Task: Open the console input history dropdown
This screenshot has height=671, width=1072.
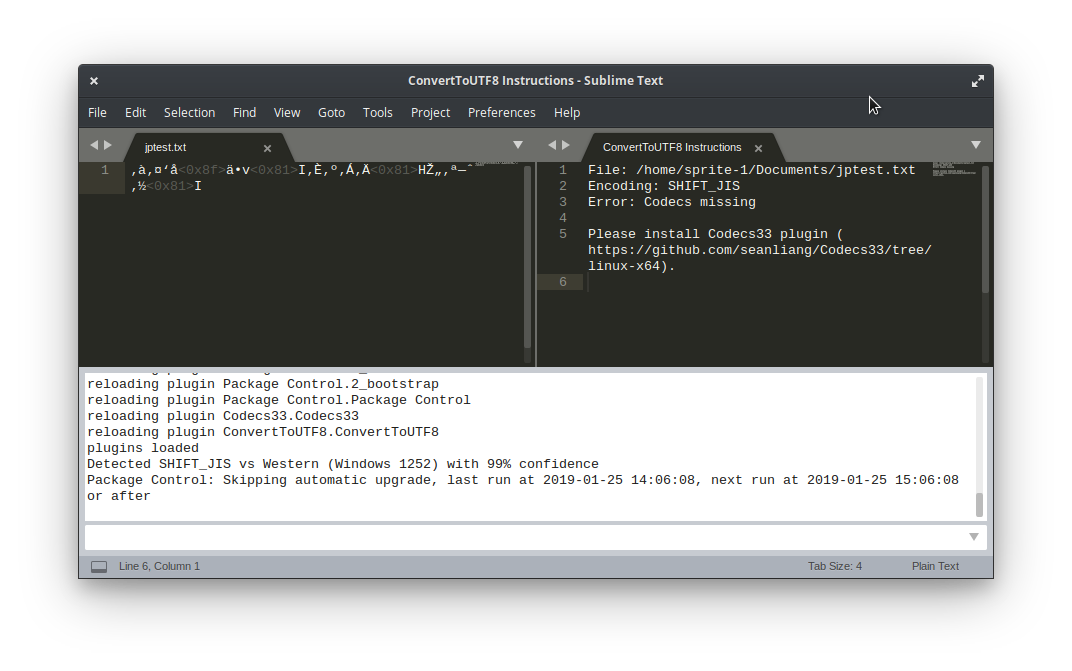Action: pos(973,536)
